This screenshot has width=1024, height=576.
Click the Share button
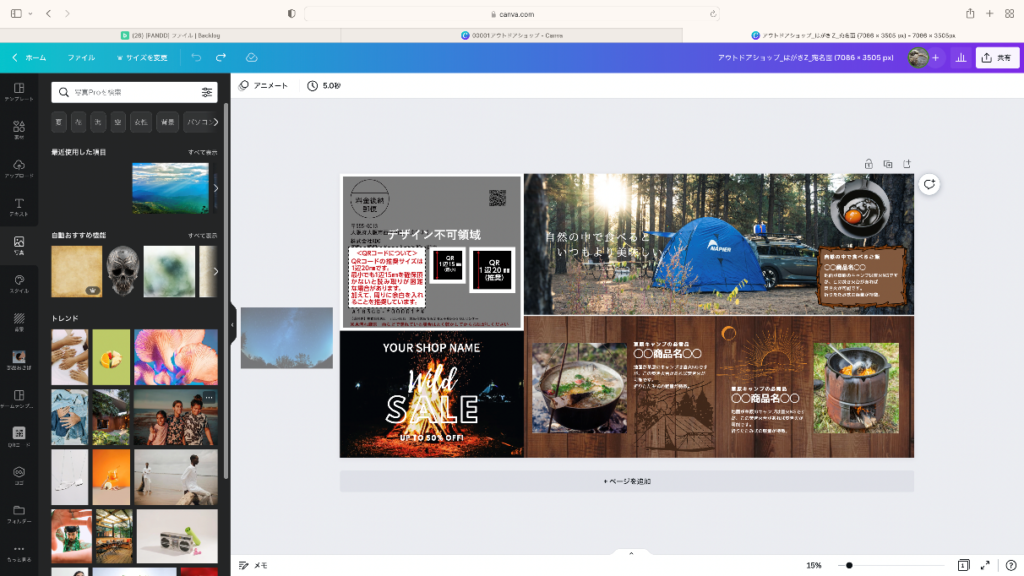click(997, 57)
